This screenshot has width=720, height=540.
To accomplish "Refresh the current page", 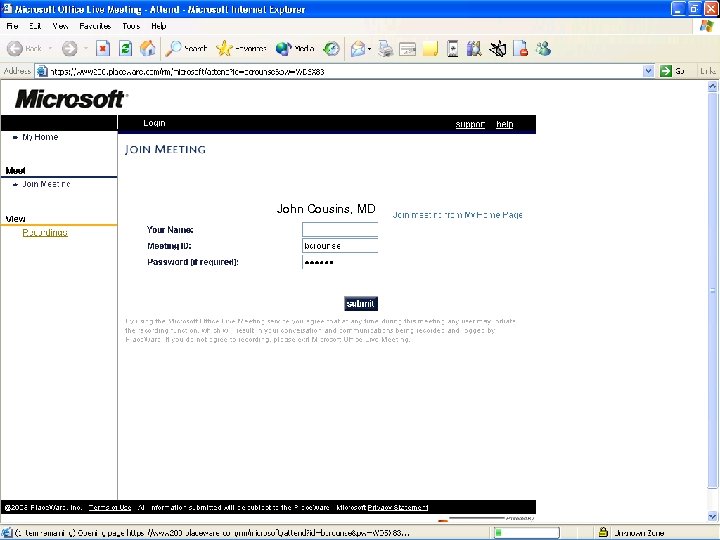I will click(x=125, y=48).
